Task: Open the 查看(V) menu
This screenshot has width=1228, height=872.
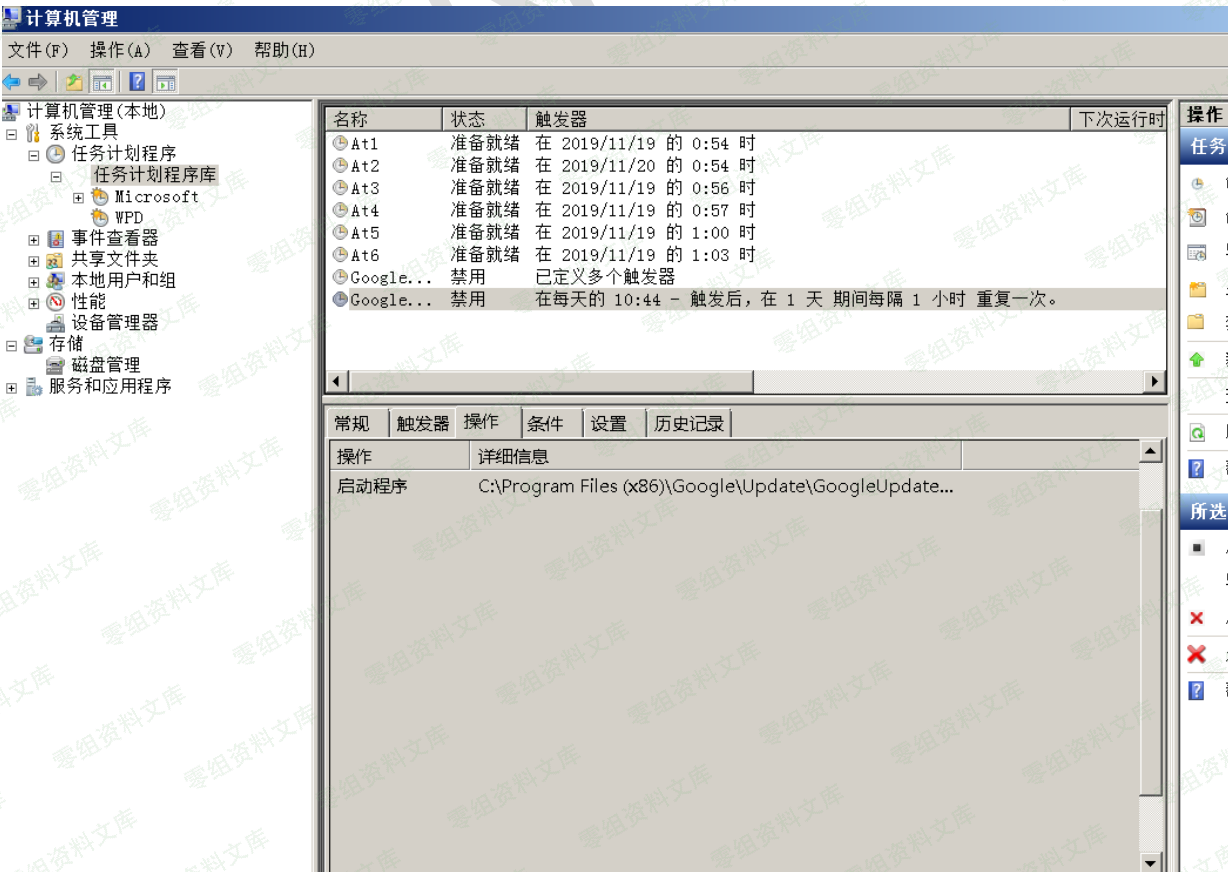Action: 202,50
